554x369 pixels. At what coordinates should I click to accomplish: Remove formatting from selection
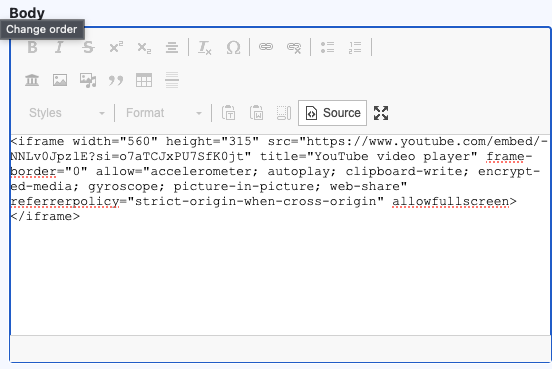point(205,47)
